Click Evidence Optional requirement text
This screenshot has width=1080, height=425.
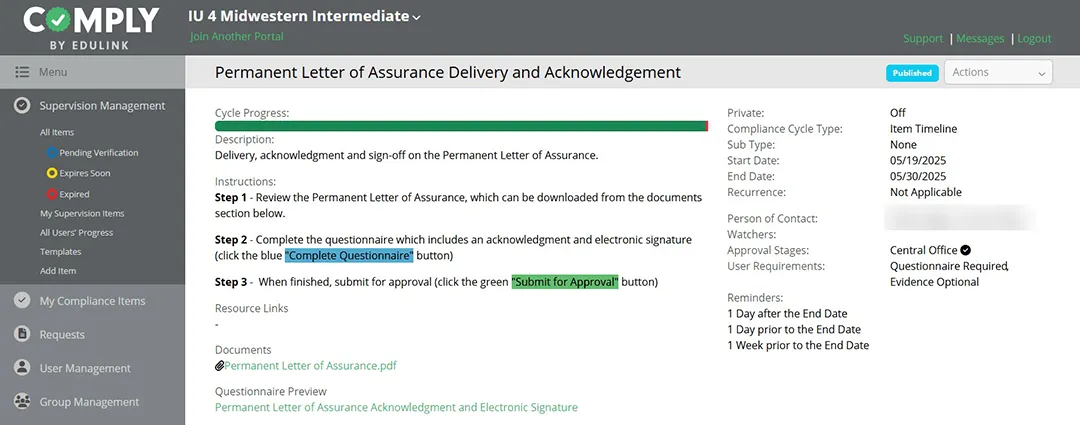(935, 282)
